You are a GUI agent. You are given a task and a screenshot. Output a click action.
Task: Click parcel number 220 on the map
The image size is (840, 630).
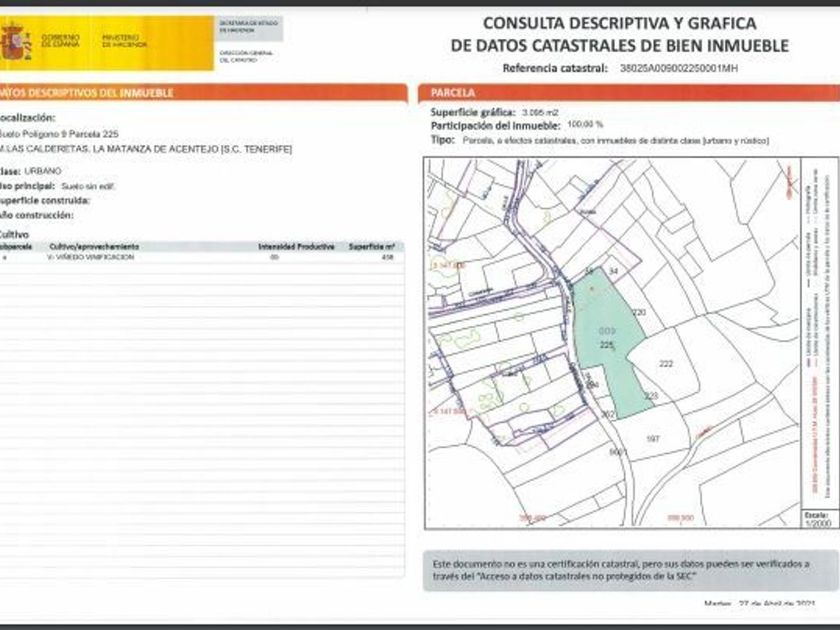coord(639,312)
